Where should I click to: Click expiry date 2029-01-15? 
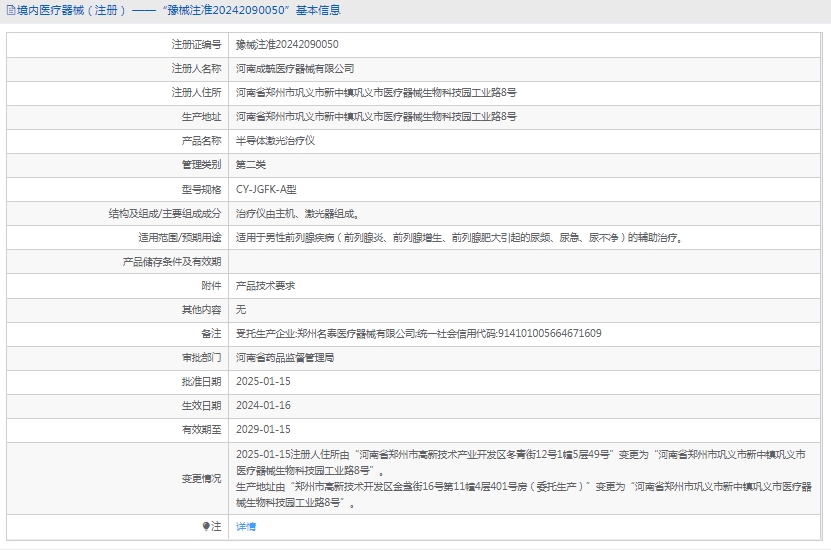click(x=263, y=429)
